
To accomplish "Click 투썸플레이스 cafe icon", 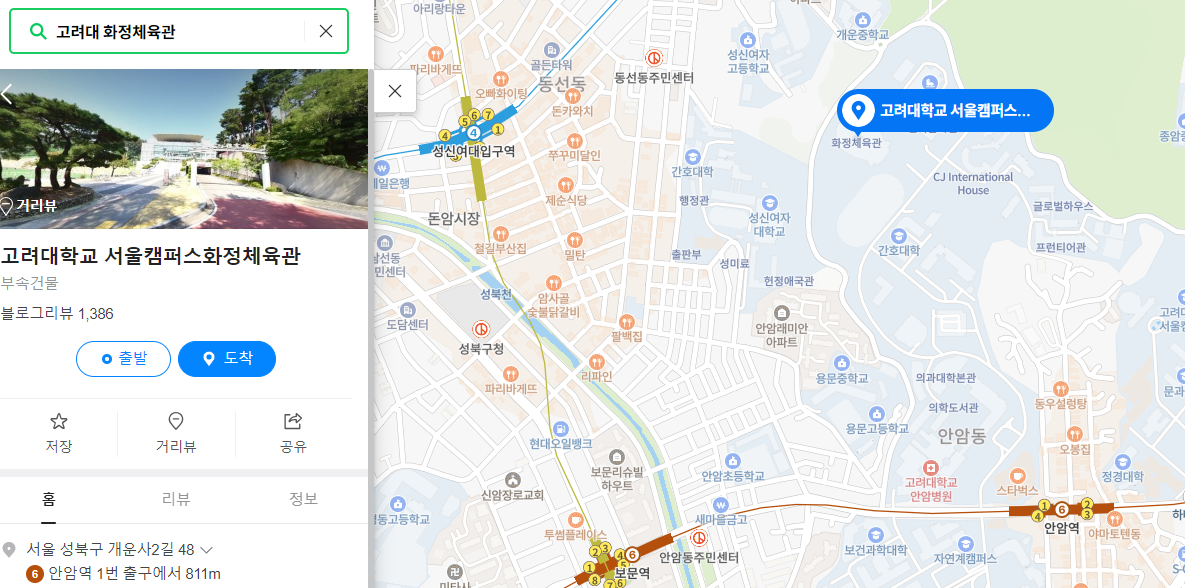I will coord(576,518).
